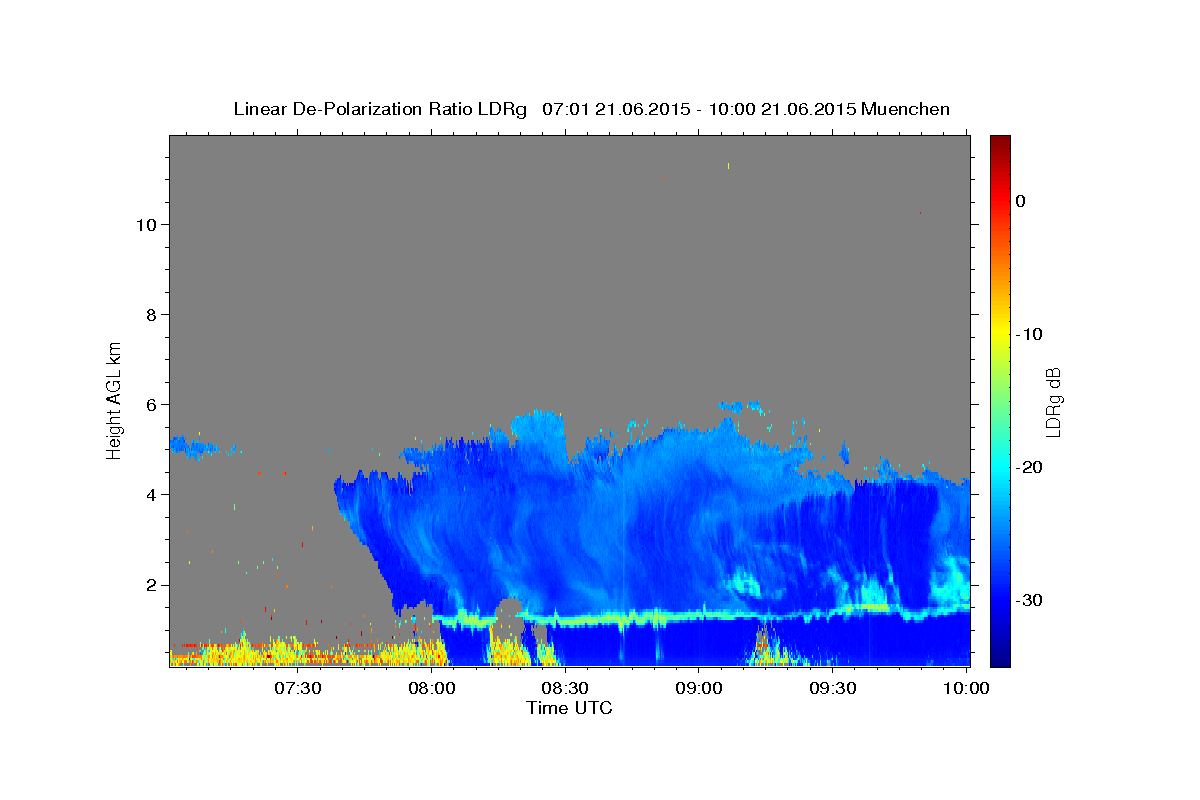Click the colorbar value label -30

click(x=1030, y=600)
